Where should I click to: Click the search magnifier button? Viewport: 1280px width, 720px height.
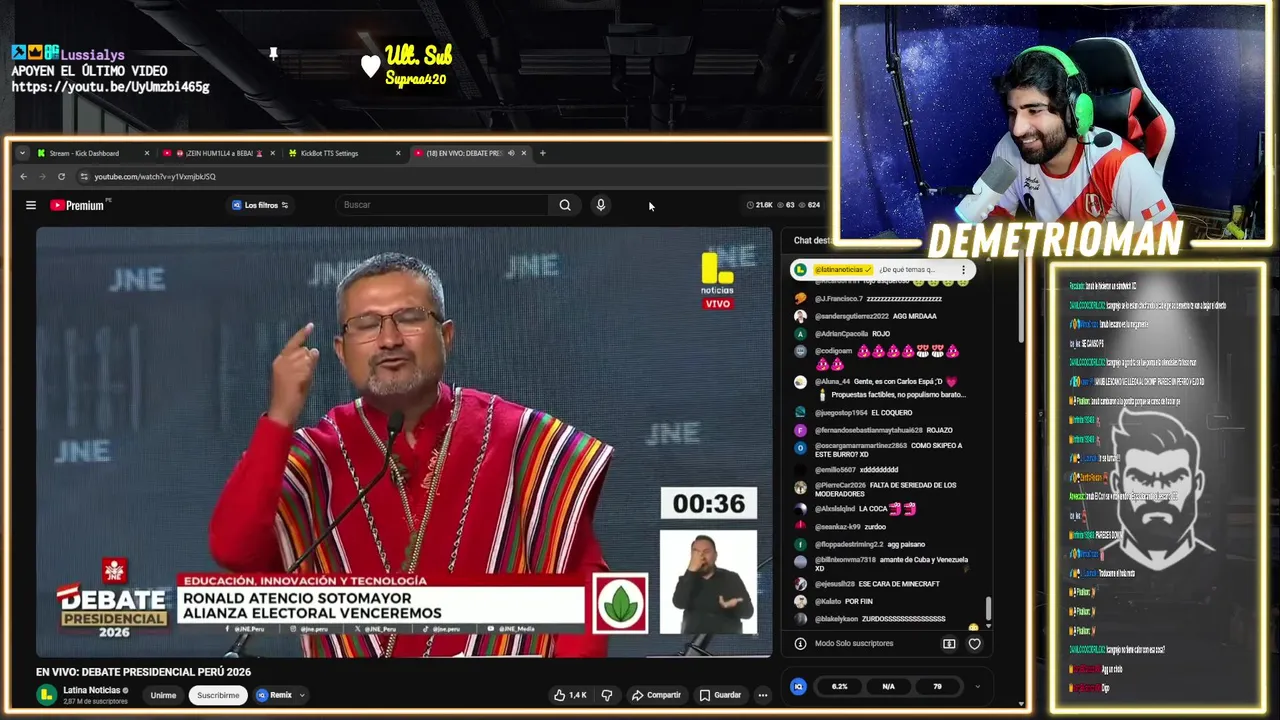[565, 205]
